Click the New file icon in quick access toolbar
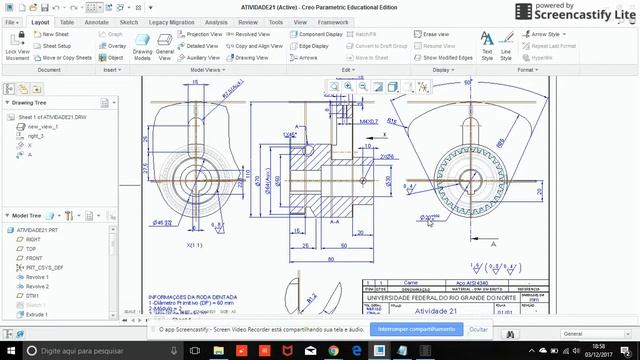The height and width of the screenshot is (360, 640). [x=22, y=7]
